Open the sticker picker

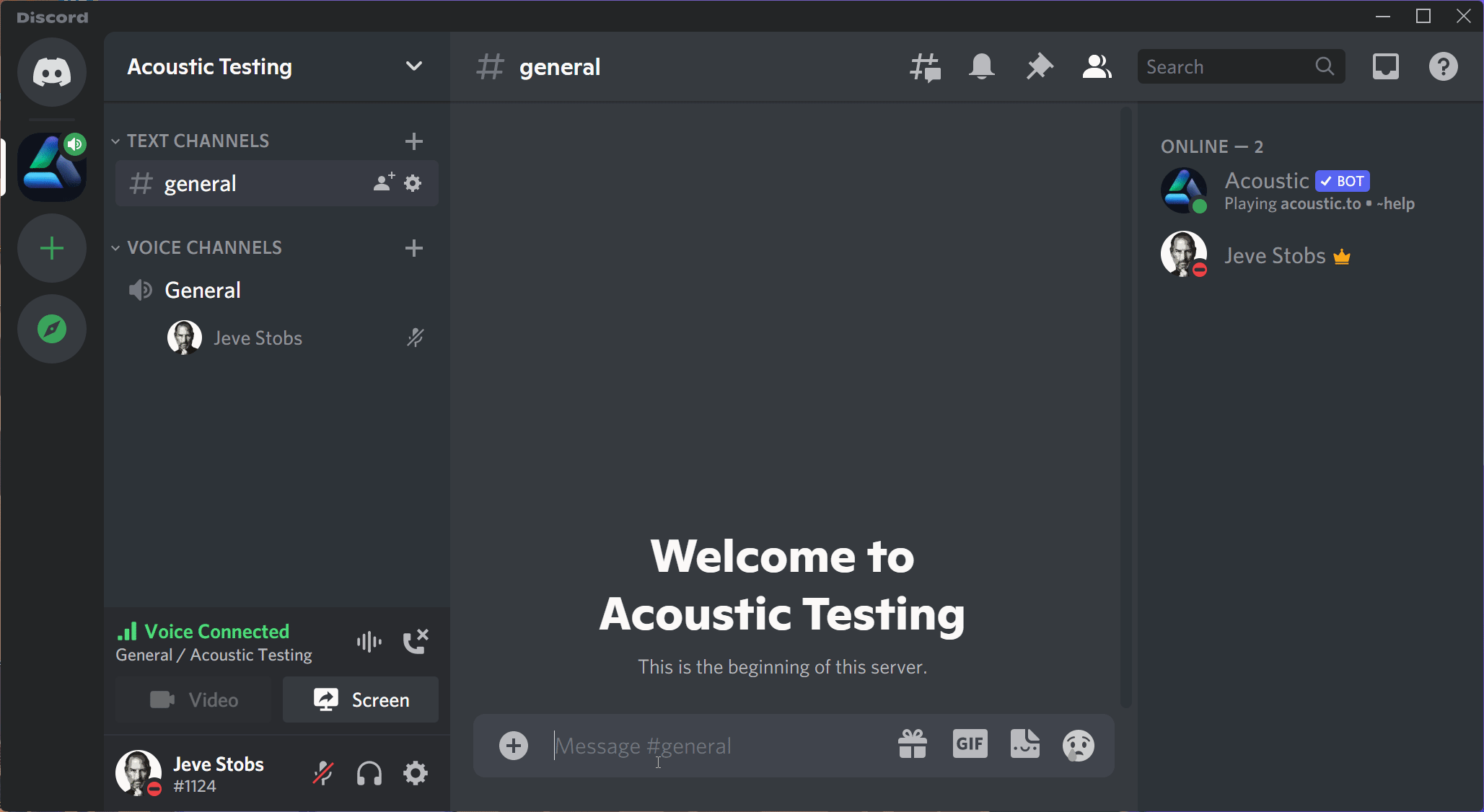pyautogui.click(x=1025, y=744)
